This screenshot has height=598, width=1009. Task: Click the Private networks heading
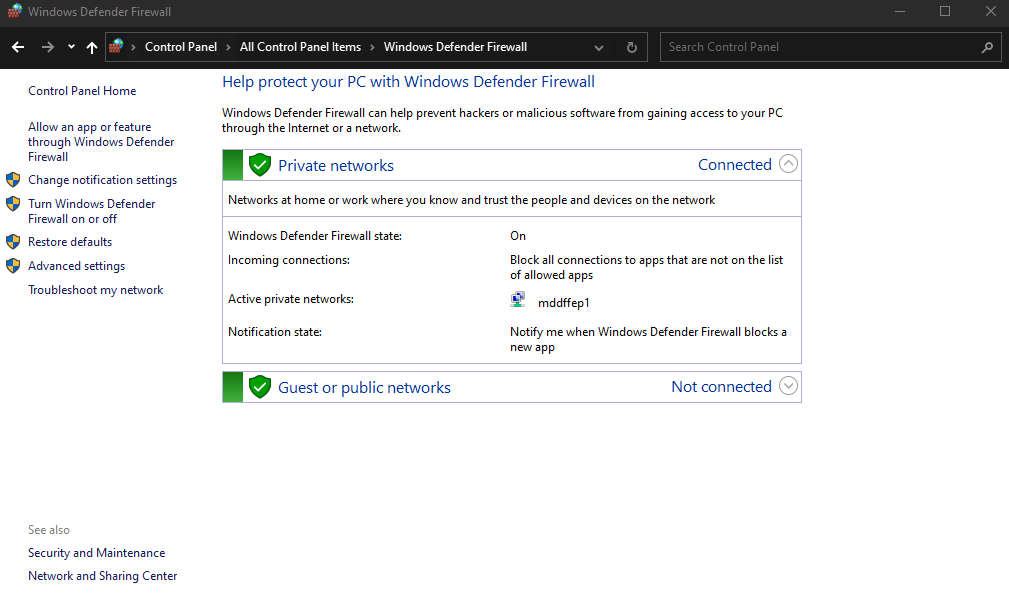click(336, 165)
